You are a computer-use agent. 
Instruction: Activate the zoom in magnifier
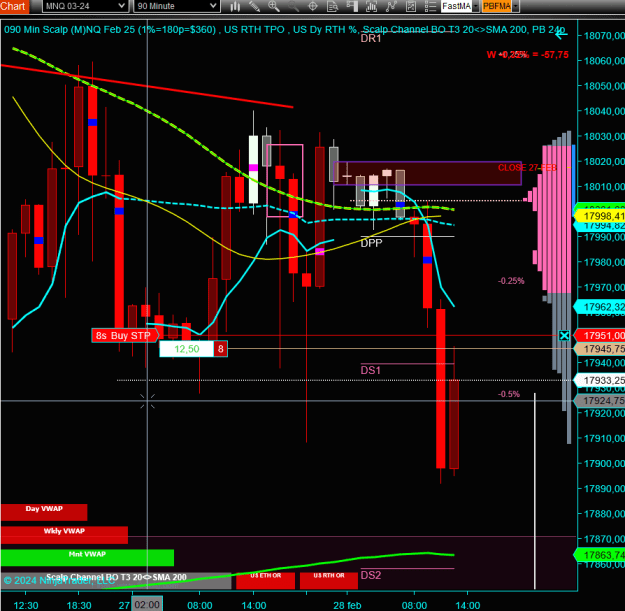(x=274, y=6)
